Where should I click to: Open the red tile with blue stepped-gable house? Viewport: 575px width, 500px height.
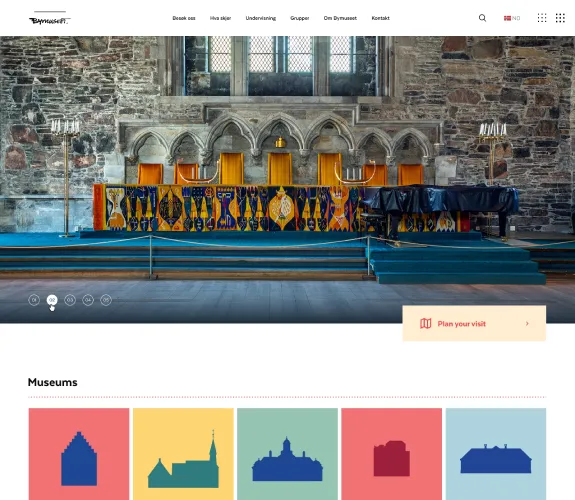coord(79,454)
